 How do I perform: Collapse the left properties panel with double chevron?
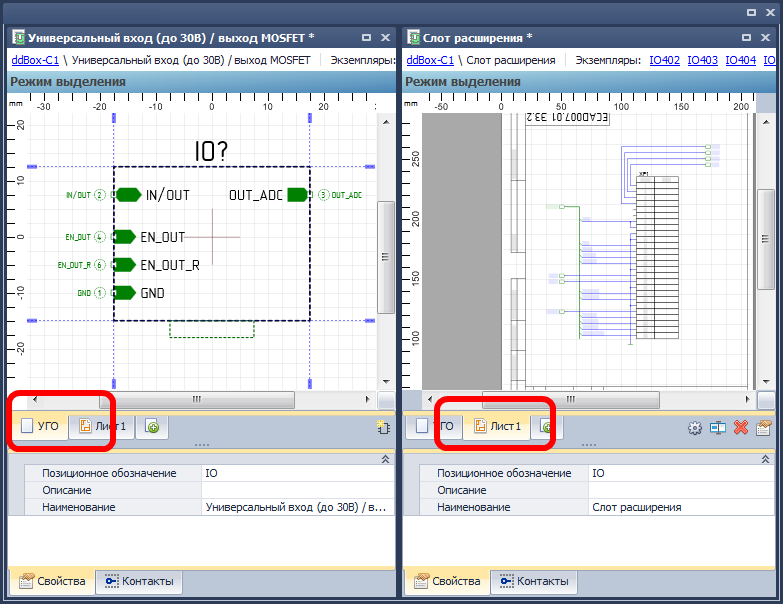coord(386,458)
